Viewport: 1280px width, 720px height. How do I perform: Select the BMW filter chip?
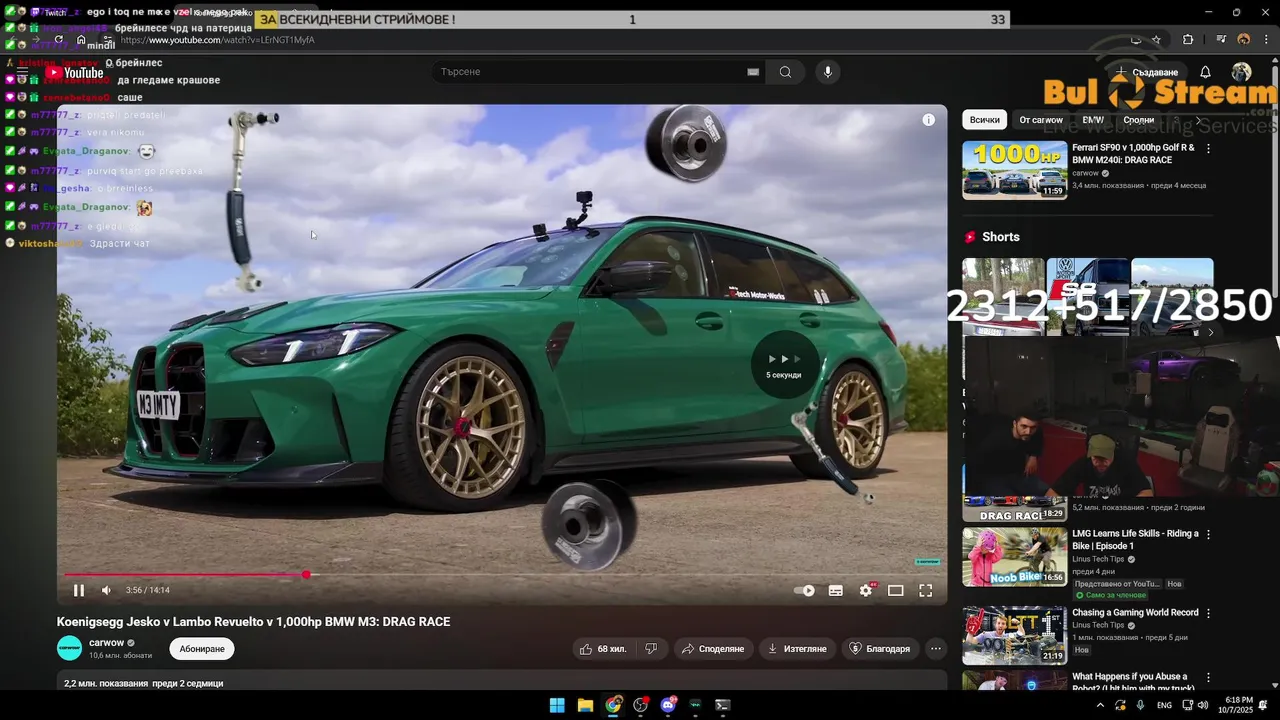point(1093,120)
